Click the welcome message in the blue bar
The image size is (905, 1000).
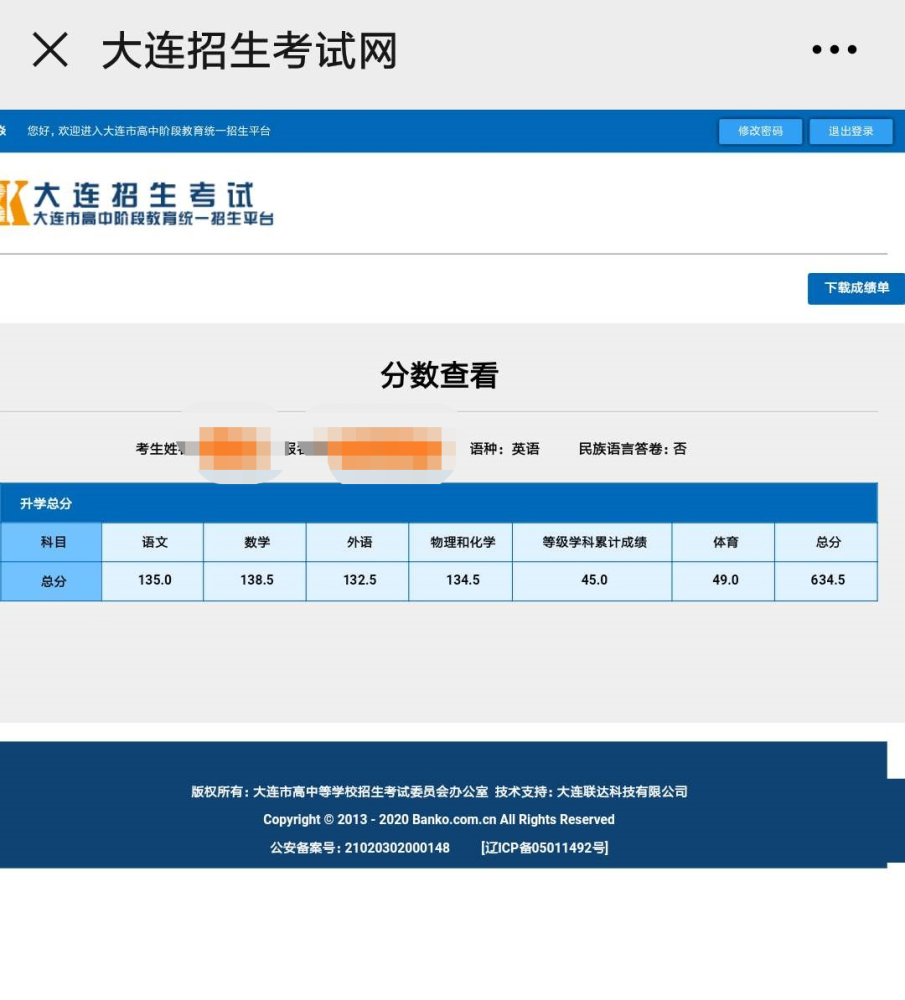149,131
